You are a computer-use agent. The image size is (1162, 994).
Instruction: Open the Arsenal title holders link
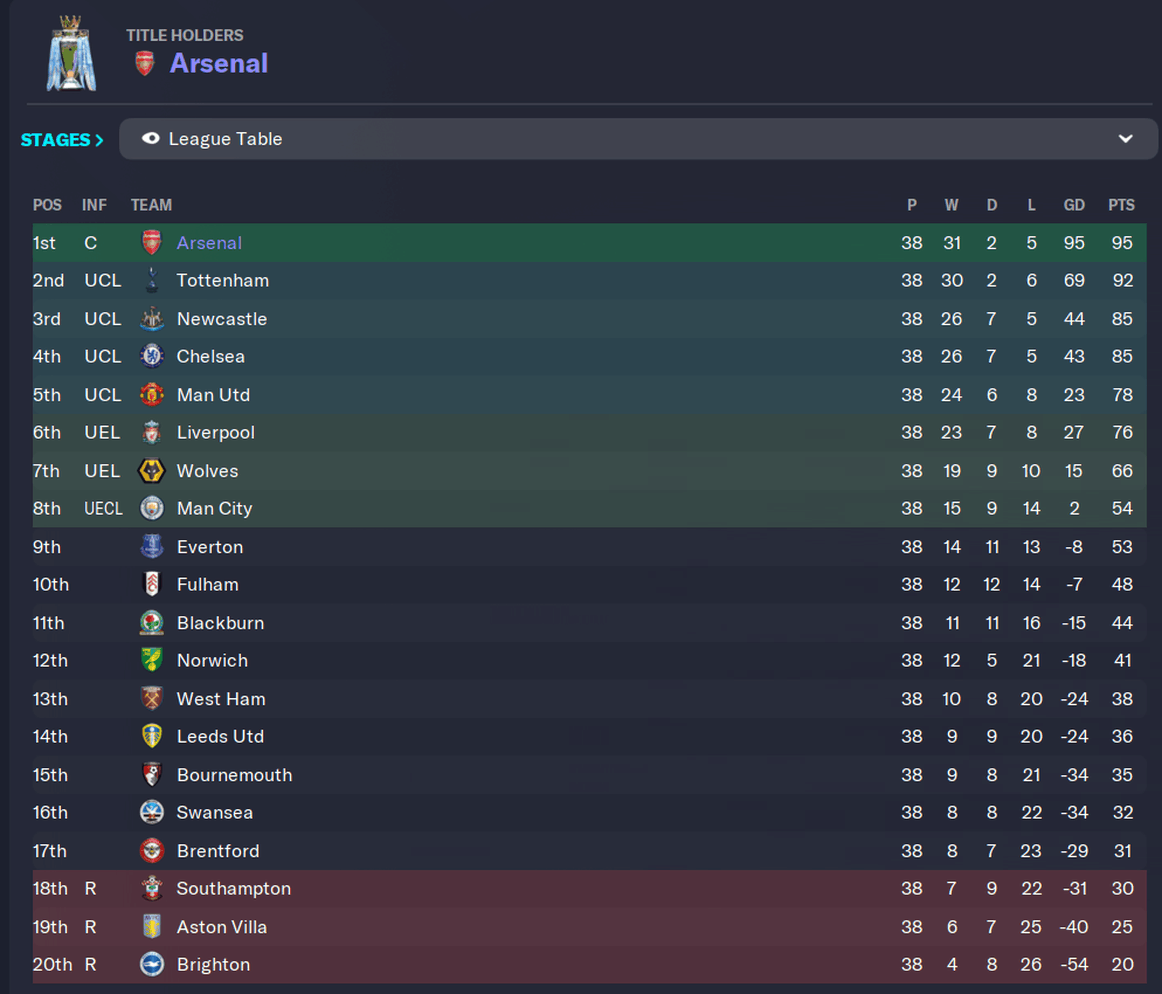pos(219,64)
